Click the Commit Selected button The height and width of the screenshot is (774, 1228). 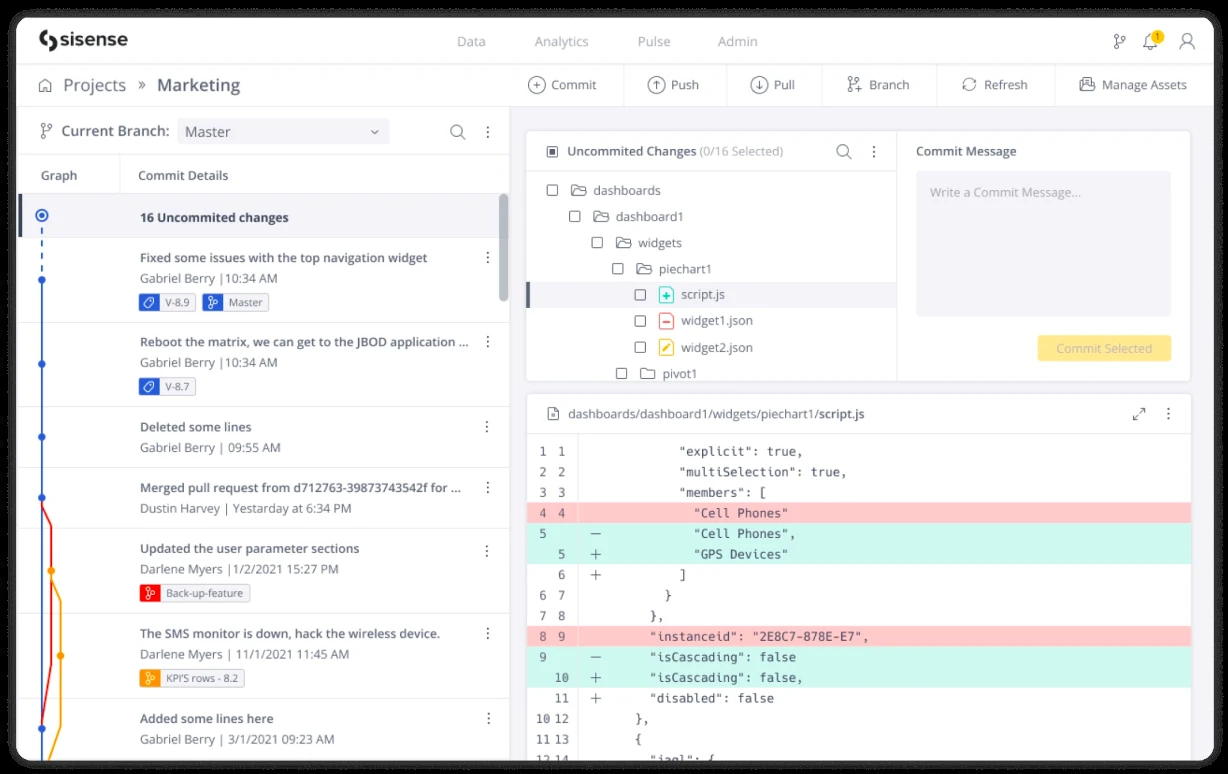click(x=1104, y=349)
